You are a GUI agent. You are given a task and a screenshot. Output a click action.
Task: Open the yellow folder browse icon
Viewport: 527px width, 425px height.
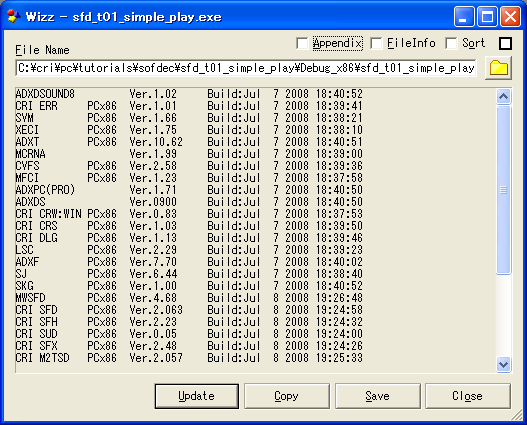pyautogui.click(x=498, y=68)
